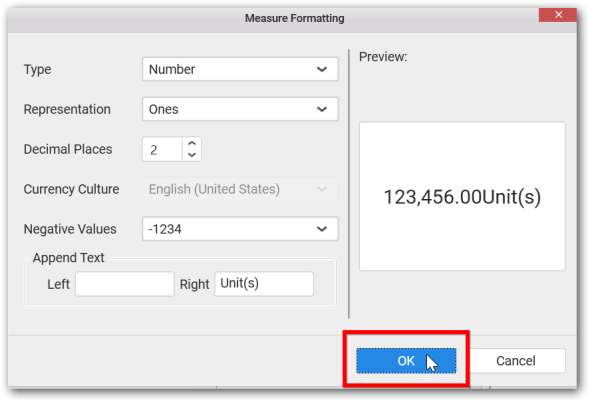Viewport: 590px width, 402px height.
Task: Click the Measure Formatting title bar
Action: pos(295,18)
